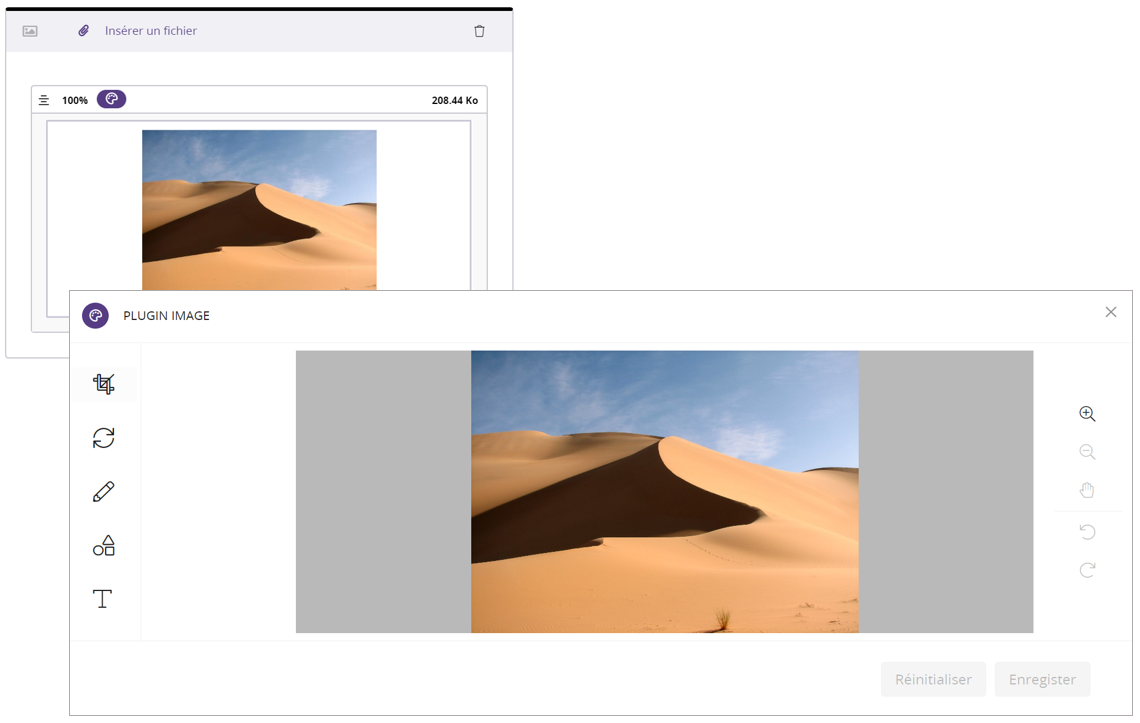This screenshot has width=1140, height=723.
Task: Select the Pencil draw tool
Action: [x=104, y=492]
